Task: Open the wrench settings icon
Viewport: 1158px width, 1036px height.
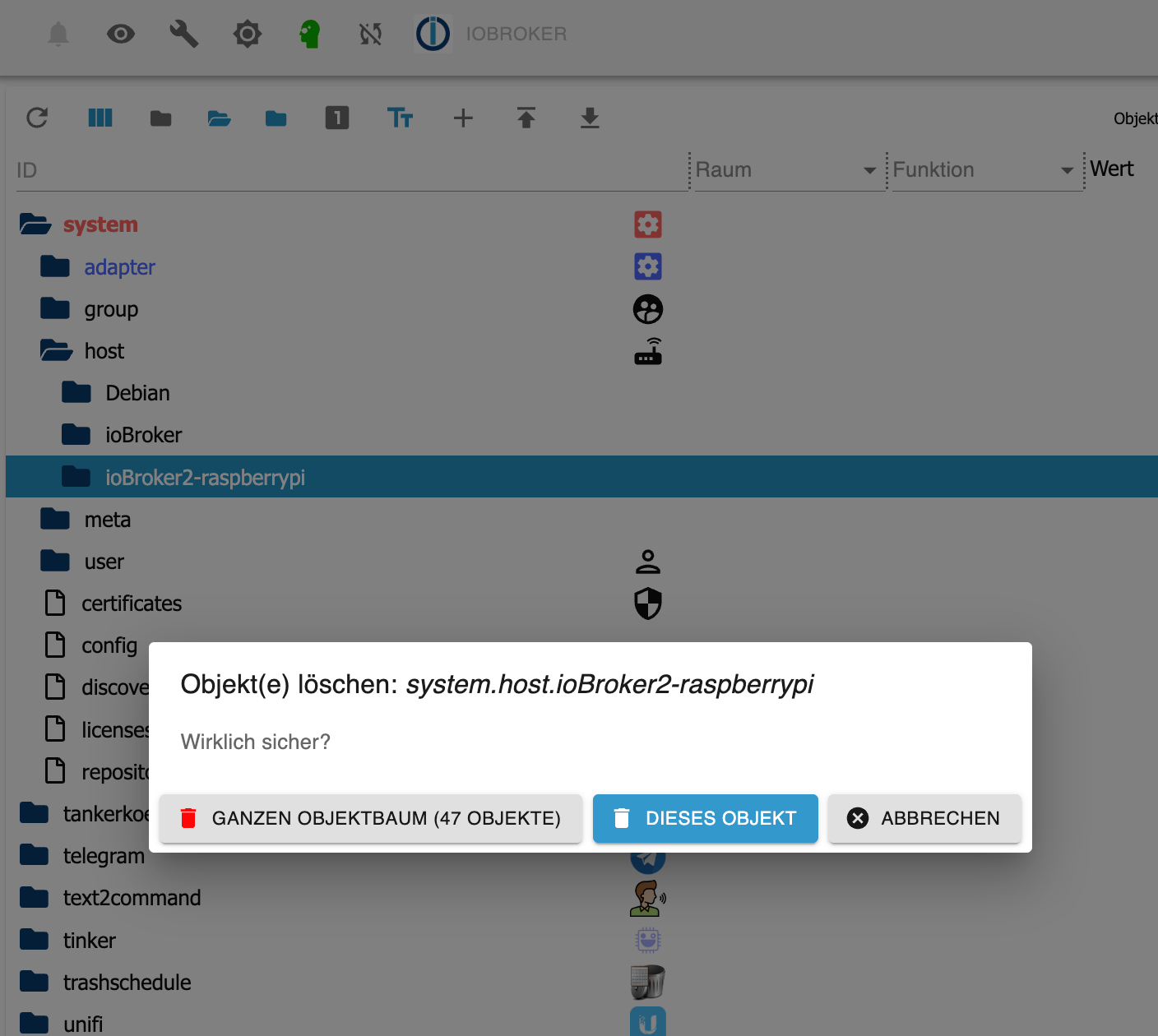Action: click(x=184, y=34)
